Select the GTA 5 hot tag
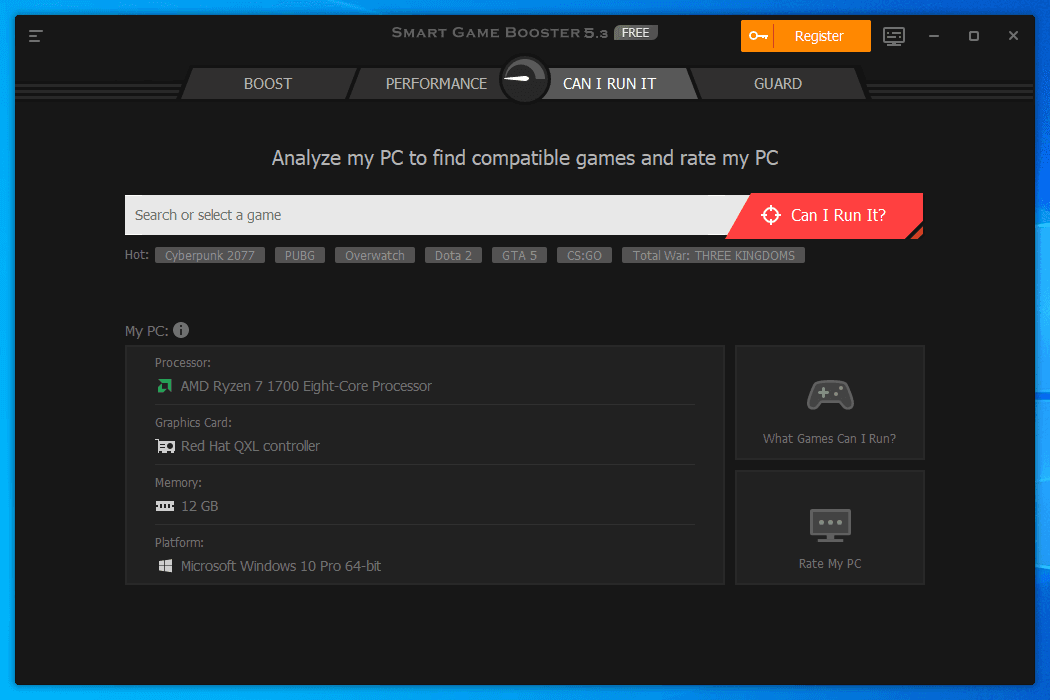This screenshot has width=1050, height=700. click(x=519, y=255)
